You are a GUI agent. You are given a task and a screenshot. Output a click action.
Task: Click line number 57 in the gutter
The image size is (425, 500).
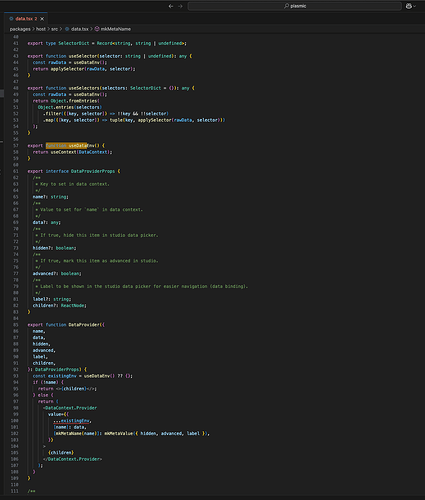tap(16, 146)
